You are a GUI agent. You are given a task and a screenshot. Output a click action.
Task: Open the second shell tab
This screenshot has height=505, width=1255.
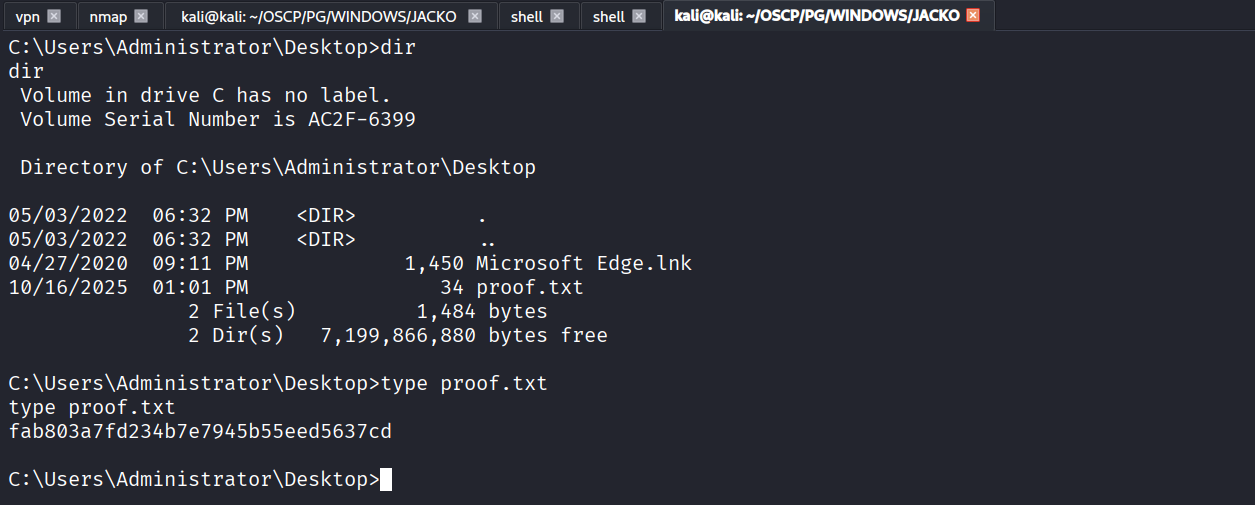608,16
